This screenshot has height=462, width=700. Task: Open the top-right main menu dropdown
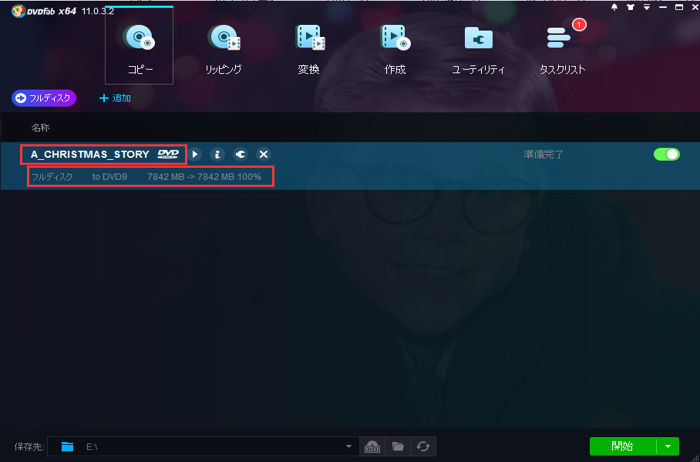point(646,7)
